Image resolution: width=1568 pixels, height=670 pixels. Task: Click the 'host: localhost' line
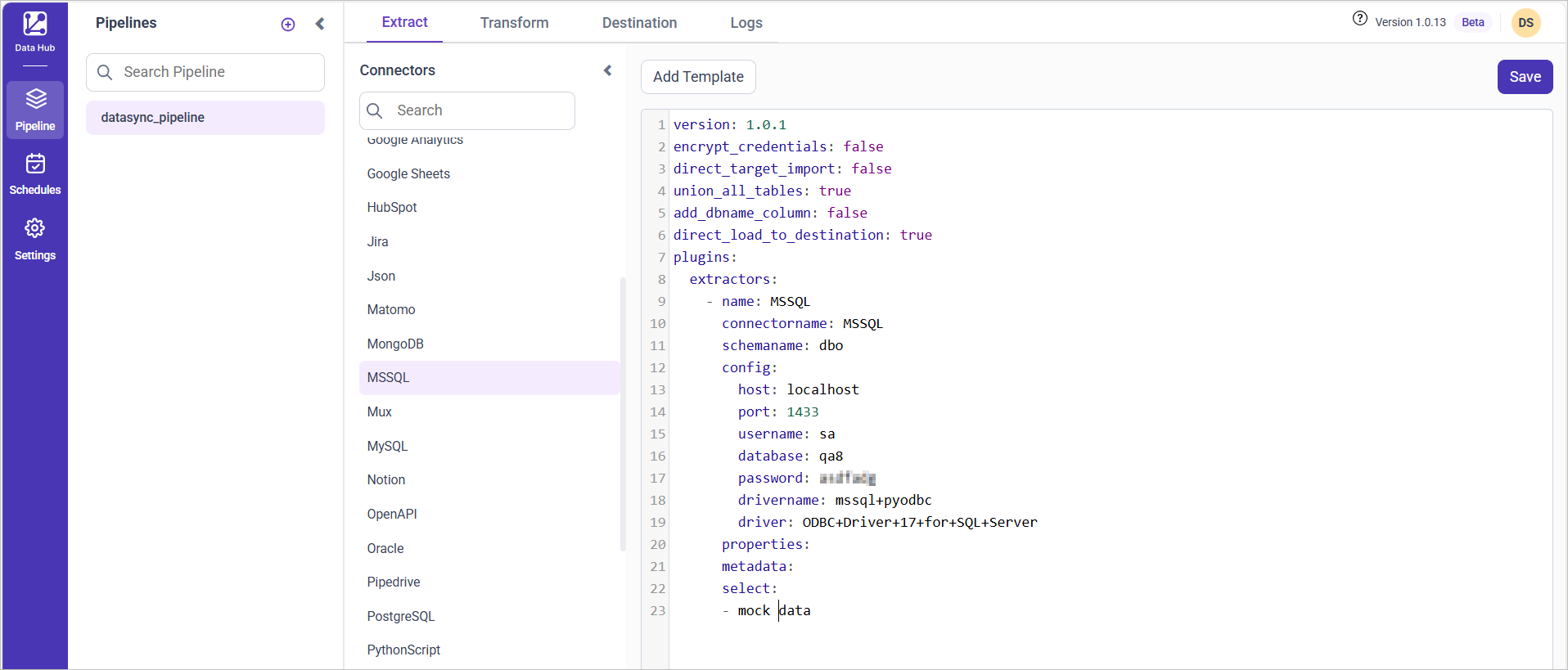click(799, 389)
